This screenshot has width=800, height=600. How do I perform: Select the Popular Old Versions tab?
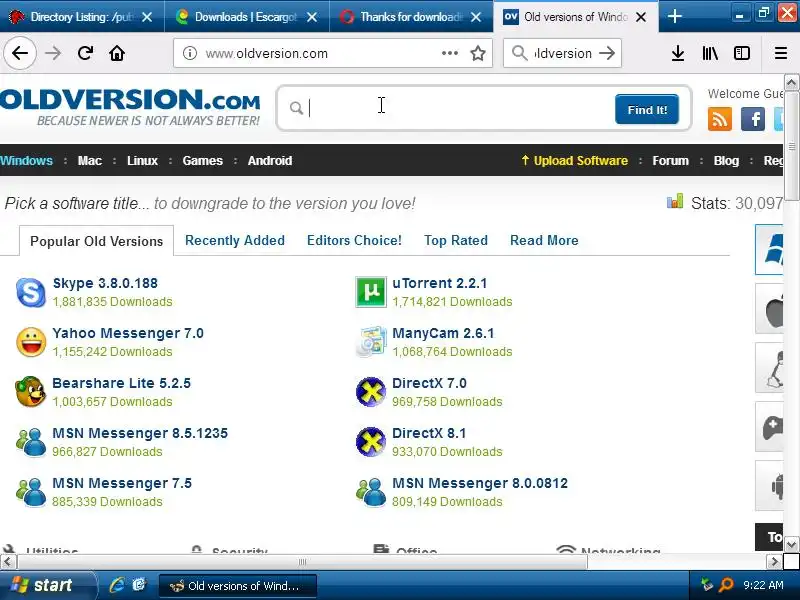coord(96,241)
